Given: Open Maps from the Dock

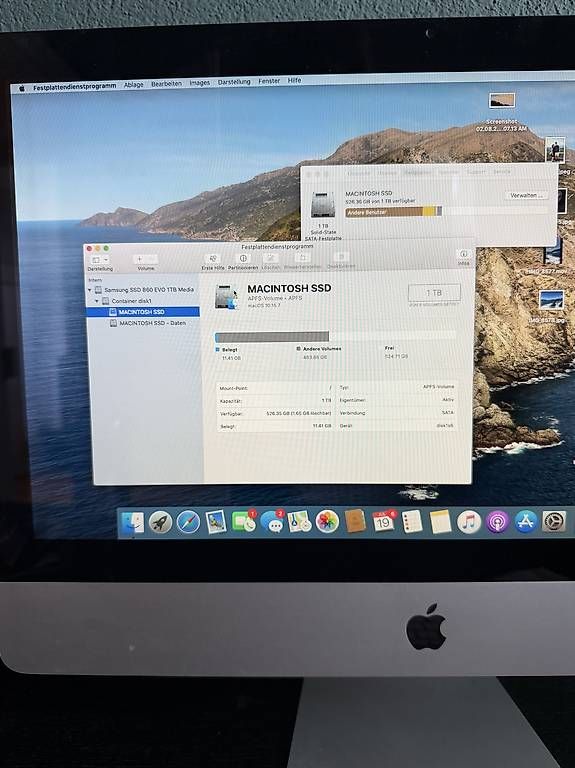Looking at the screenshot, I should 299,521.
